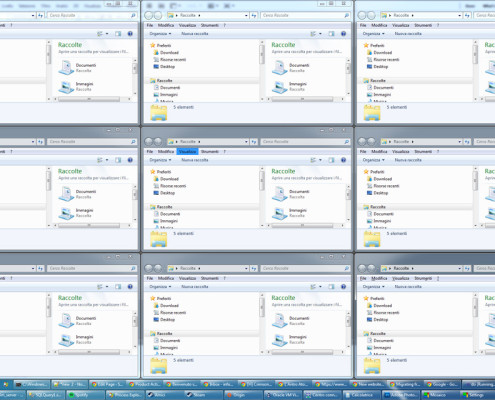Refresh address bar in top-middle window

tap(254, 15)
